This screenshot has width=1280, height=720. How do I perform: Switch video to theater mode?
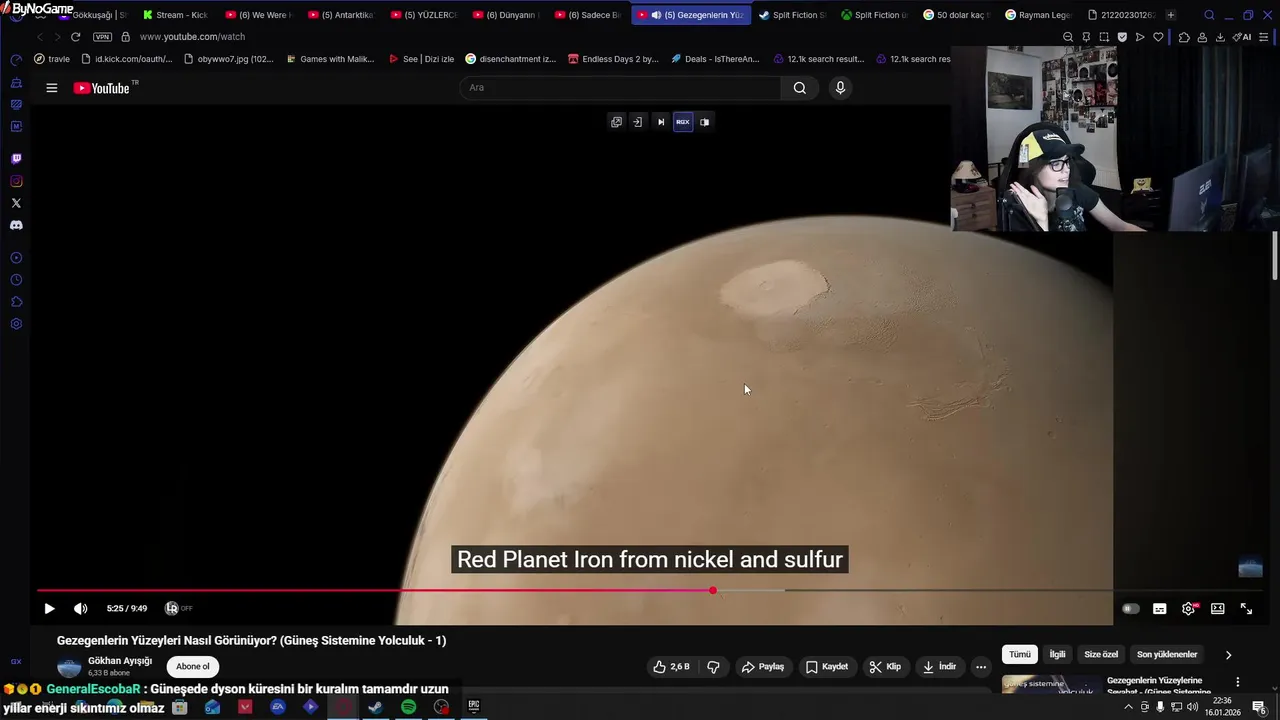coord(1217,608)
